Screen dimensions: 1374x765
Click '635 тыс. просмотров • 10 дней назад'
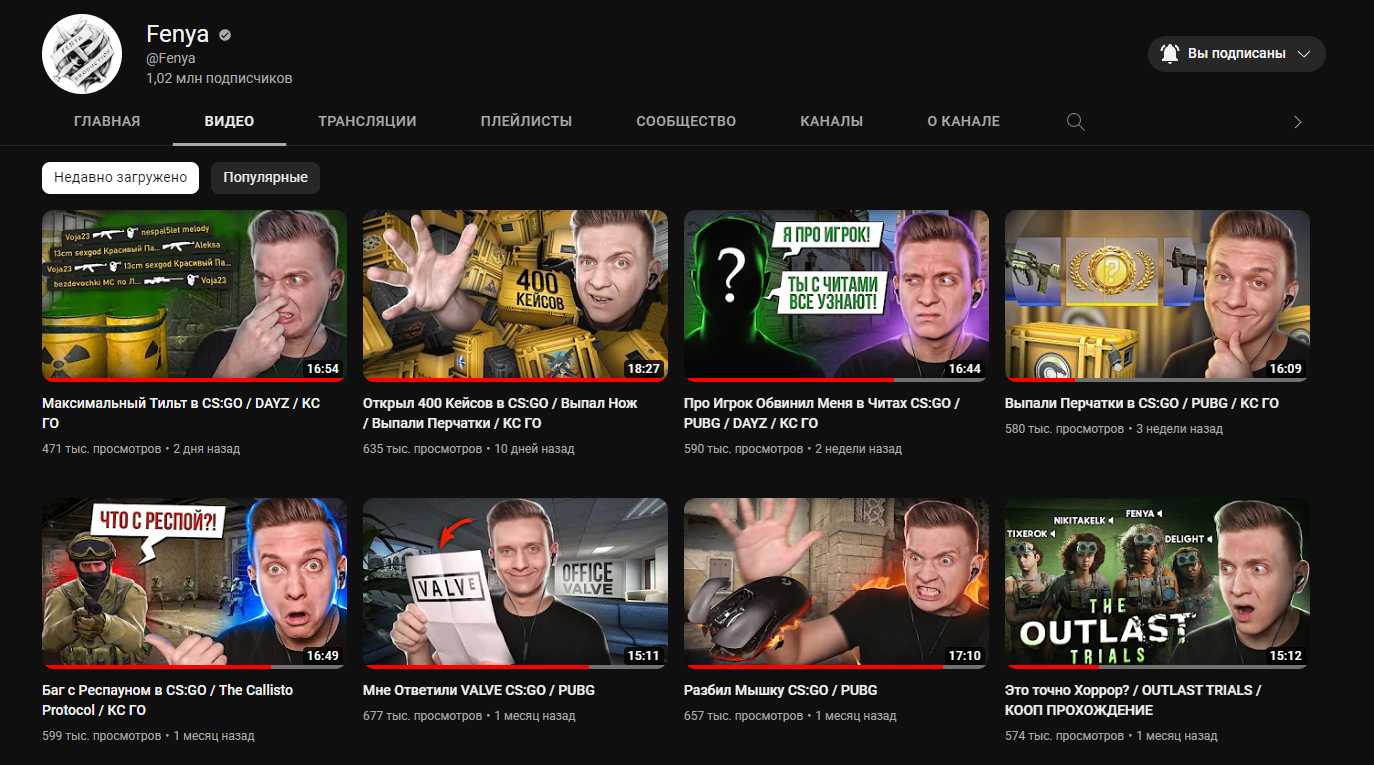pyautogui.click(x=469, y=449)
